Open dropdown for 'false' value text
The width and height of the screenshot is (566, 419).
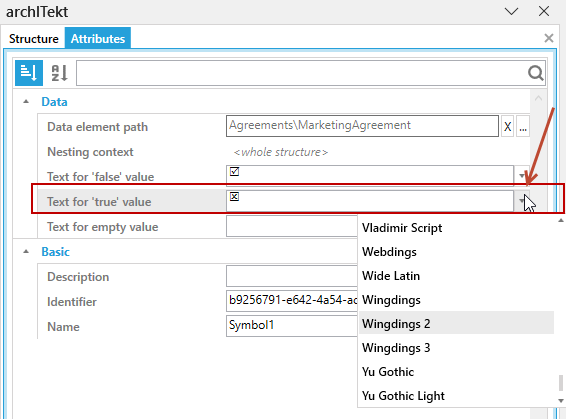point(522,176)
